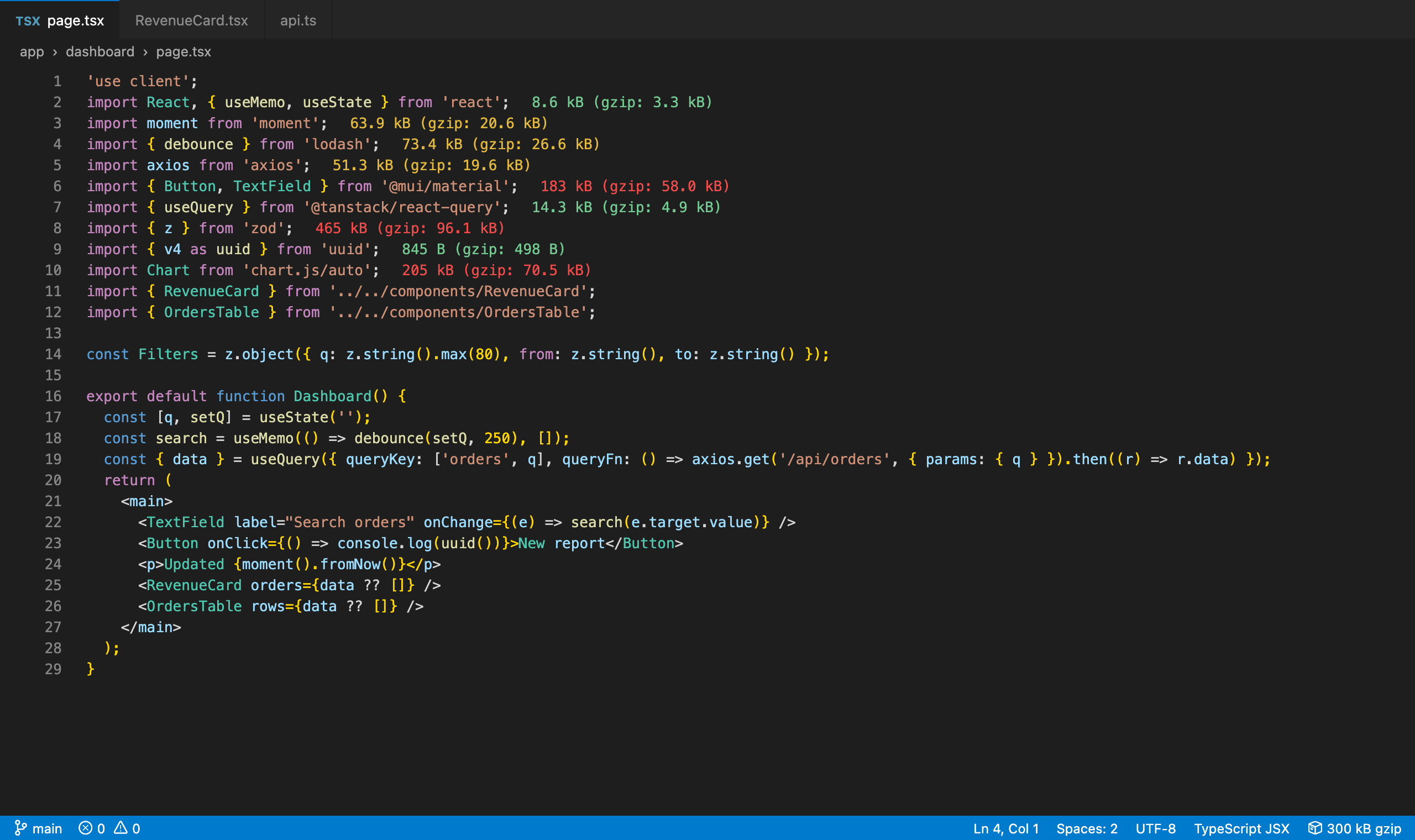
Task: Select the 'page.tsx' breadcrumb segment
Action: point(184,51)
